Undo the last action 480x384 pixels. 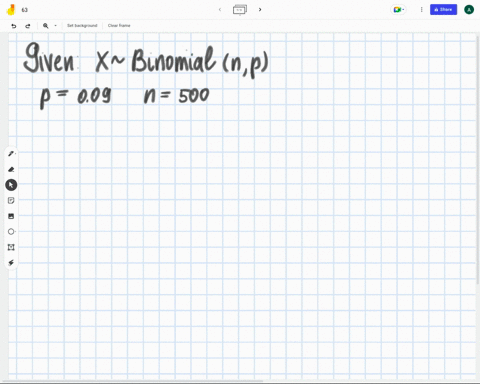(x=14, y=26)
